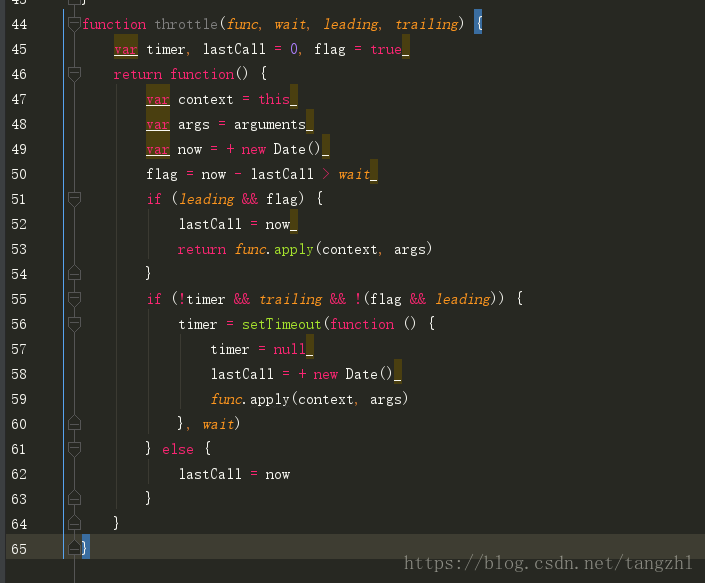Click line number 44 in the gutter
Viewport: 705px width, 583px height.
(x=19, y=24)
